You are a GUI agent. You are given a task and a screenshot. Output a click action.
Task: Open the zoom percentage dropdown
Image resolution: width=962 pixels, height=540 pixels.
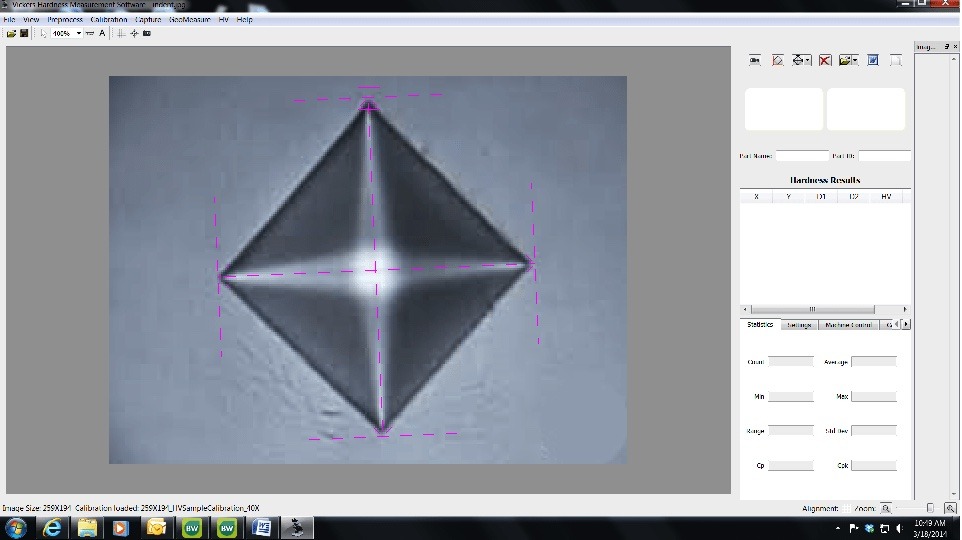click(79, 33)
